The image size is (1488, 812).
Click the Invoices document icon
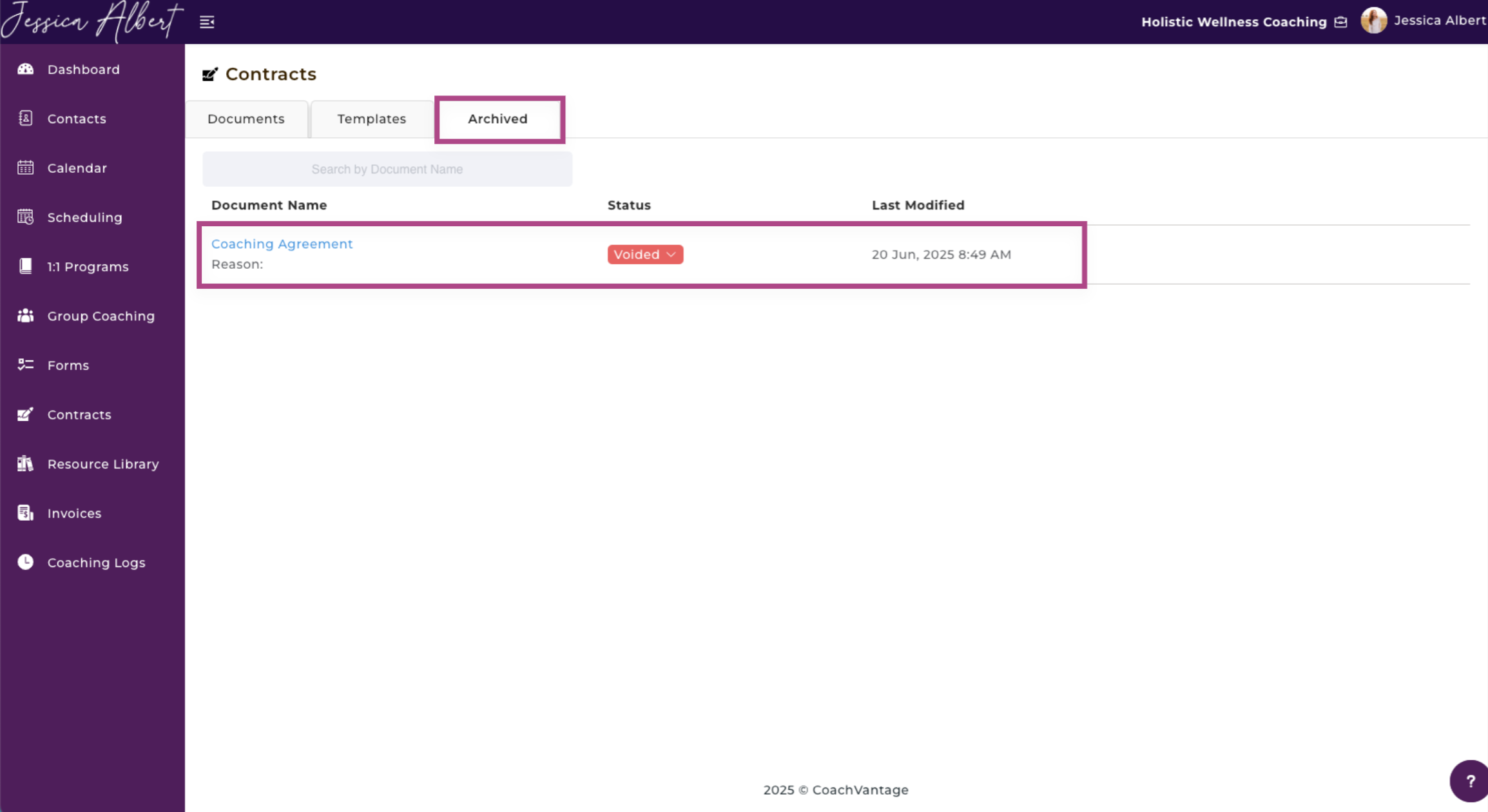click(x=25, y=512)
